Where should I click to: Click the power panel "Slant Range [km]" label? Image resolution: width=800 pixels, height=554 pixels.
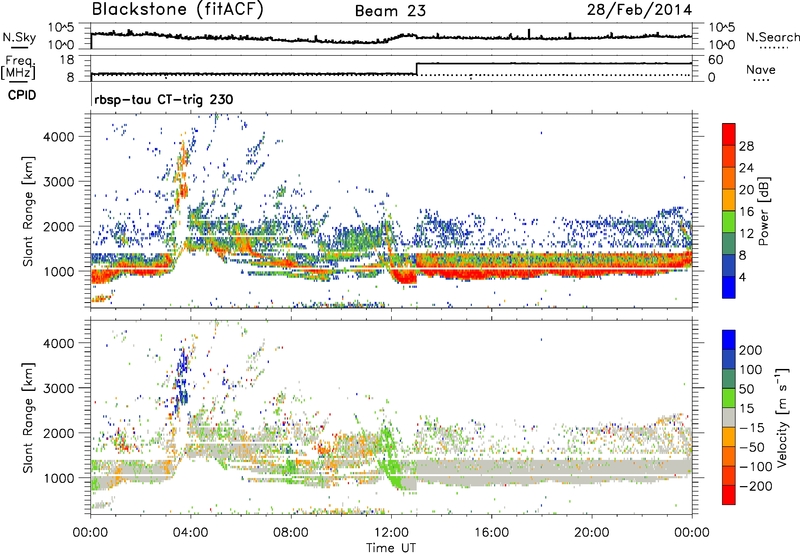tap(28, 211)
